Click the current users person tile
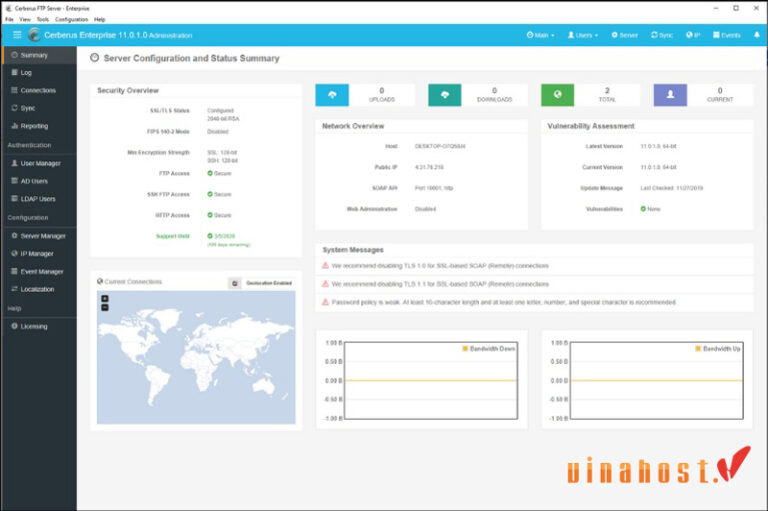Image resolution: width=768 pixels, height=511 pixels. [670, 95]
